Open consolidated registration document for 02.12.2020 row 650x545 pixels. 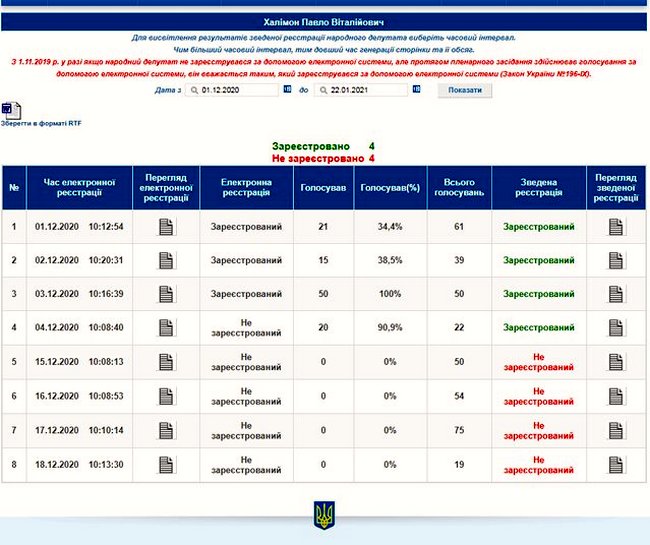coord(616,261)
